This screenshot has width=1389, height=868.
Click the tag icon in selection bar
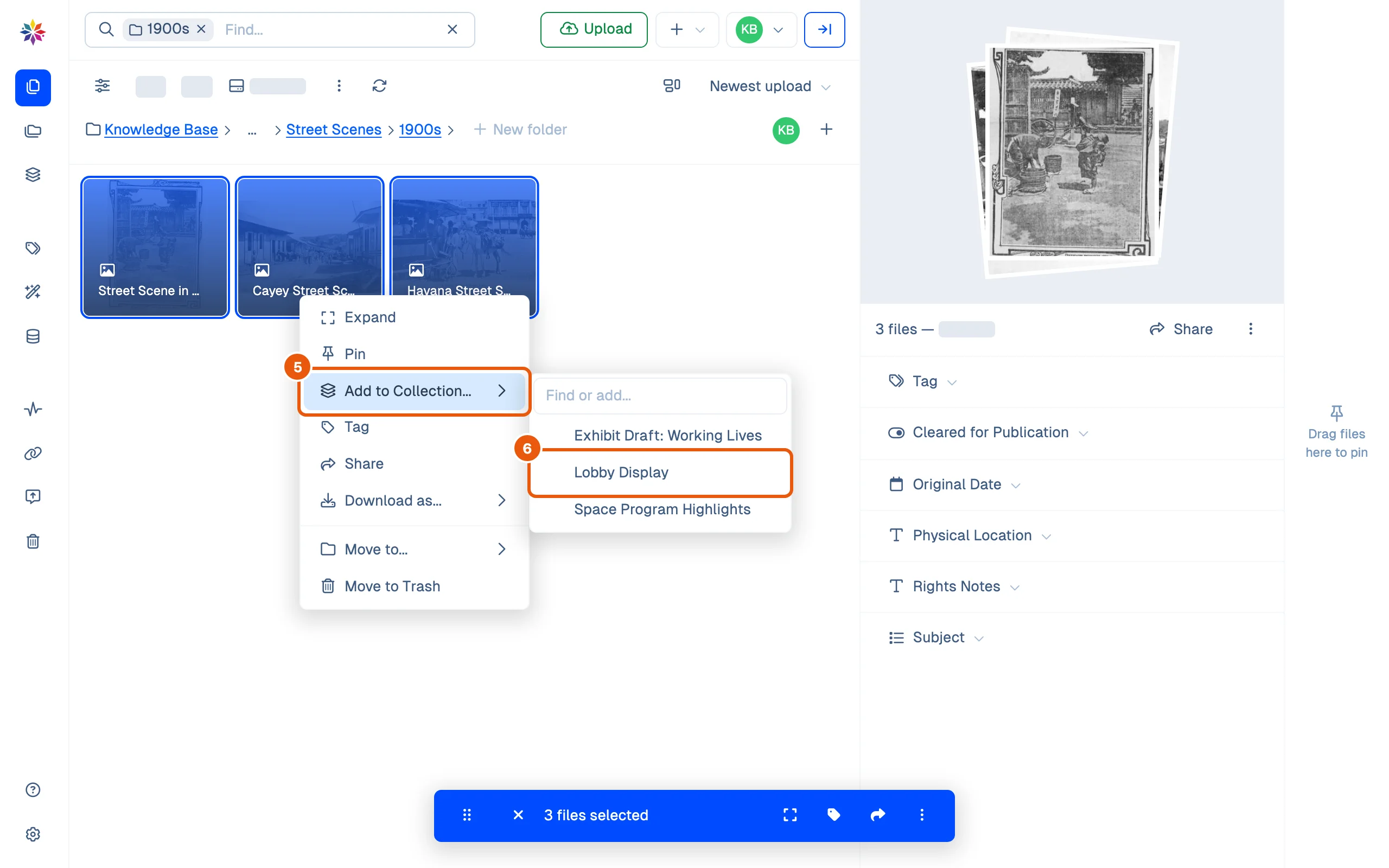(x=834, y=815)
